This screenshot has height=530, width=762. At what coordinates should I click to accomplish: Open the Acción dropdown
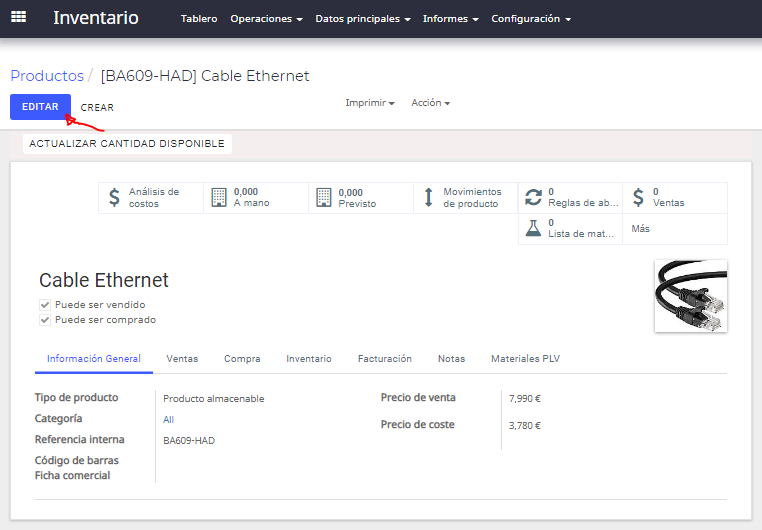click(x=431, y=103)
